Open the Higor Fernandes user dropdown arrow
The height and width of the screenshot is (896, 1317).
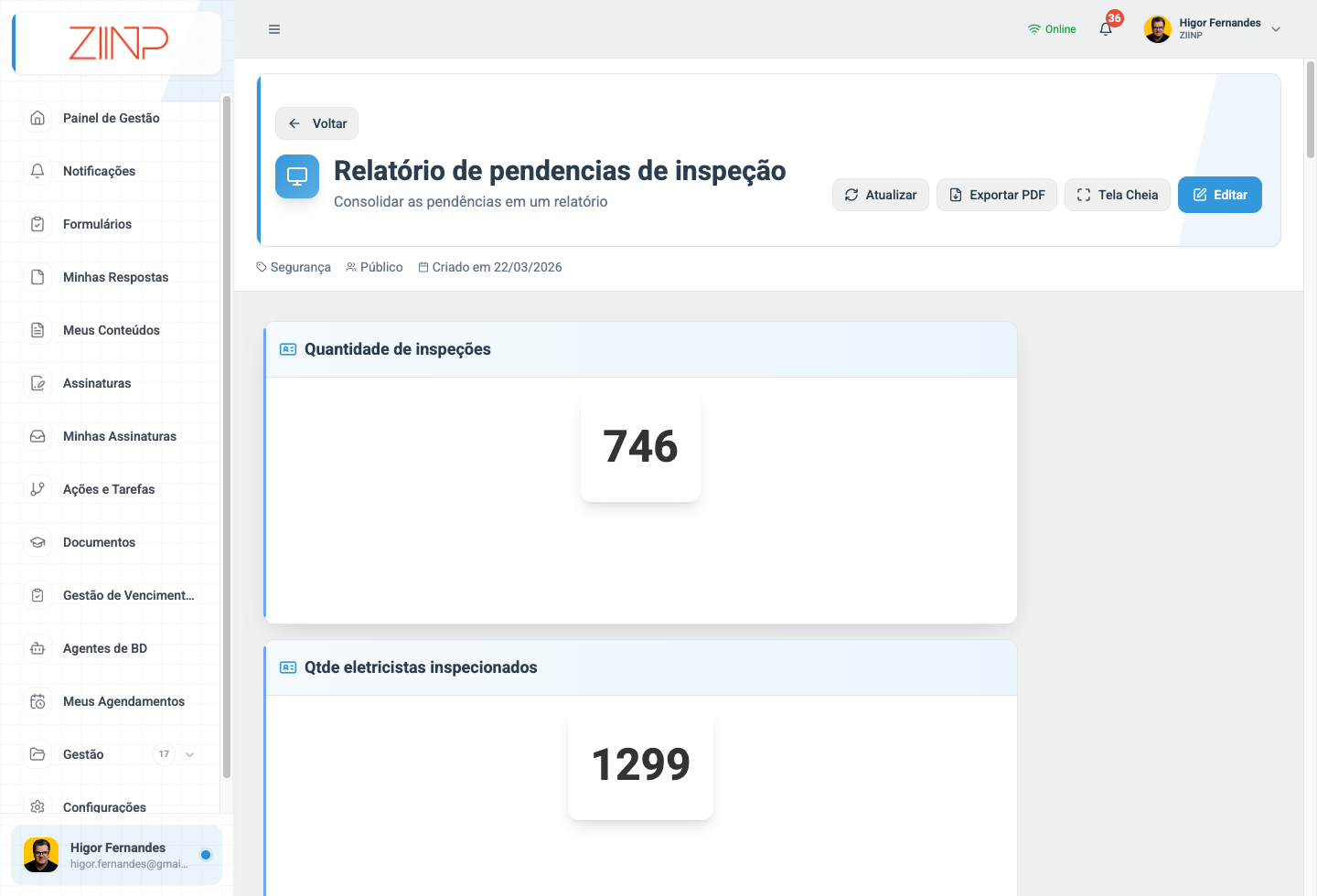(1276, 29)
